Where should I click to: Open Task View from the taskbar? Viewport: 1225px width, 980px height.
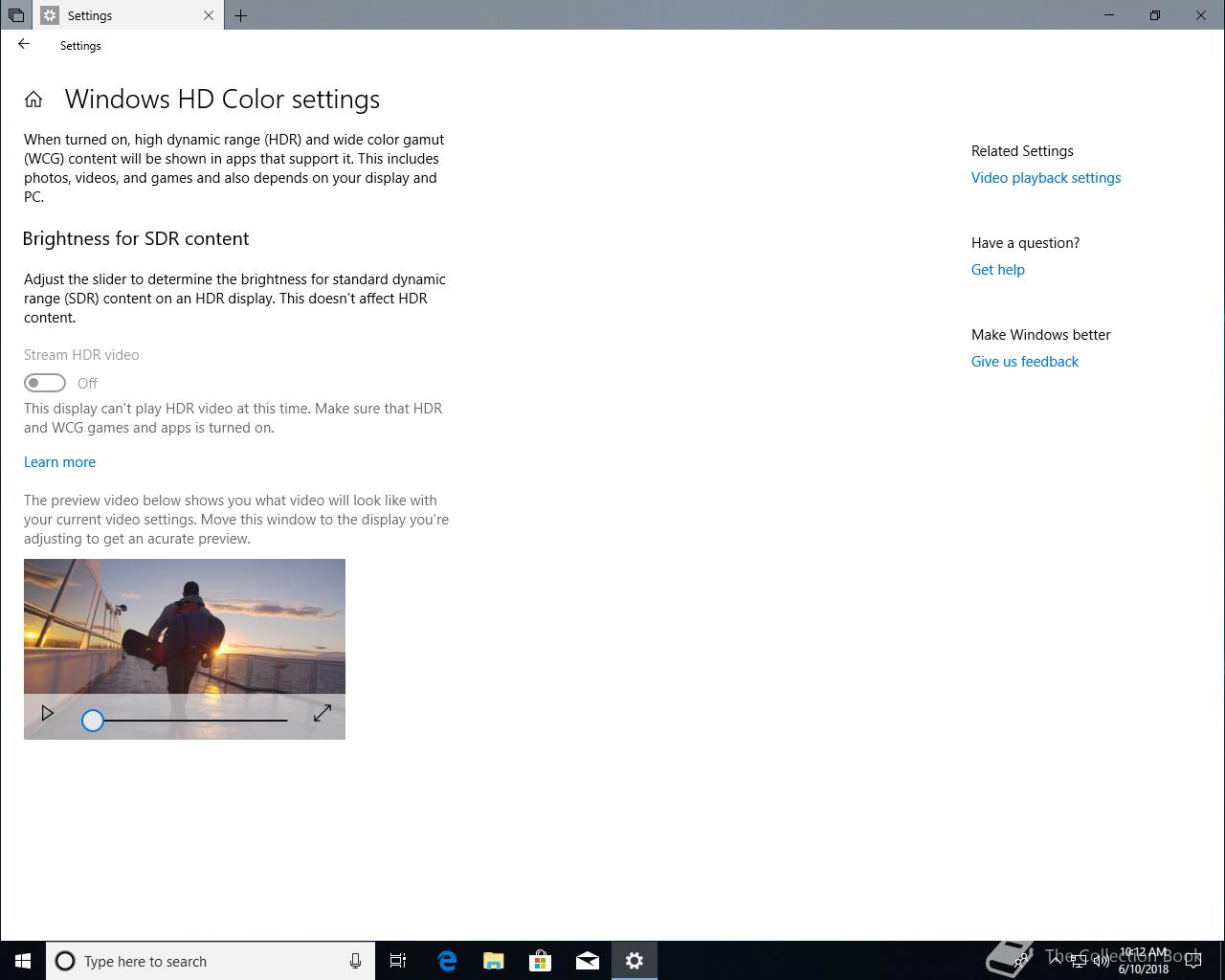pyautogui.click(x=398, y=961)
